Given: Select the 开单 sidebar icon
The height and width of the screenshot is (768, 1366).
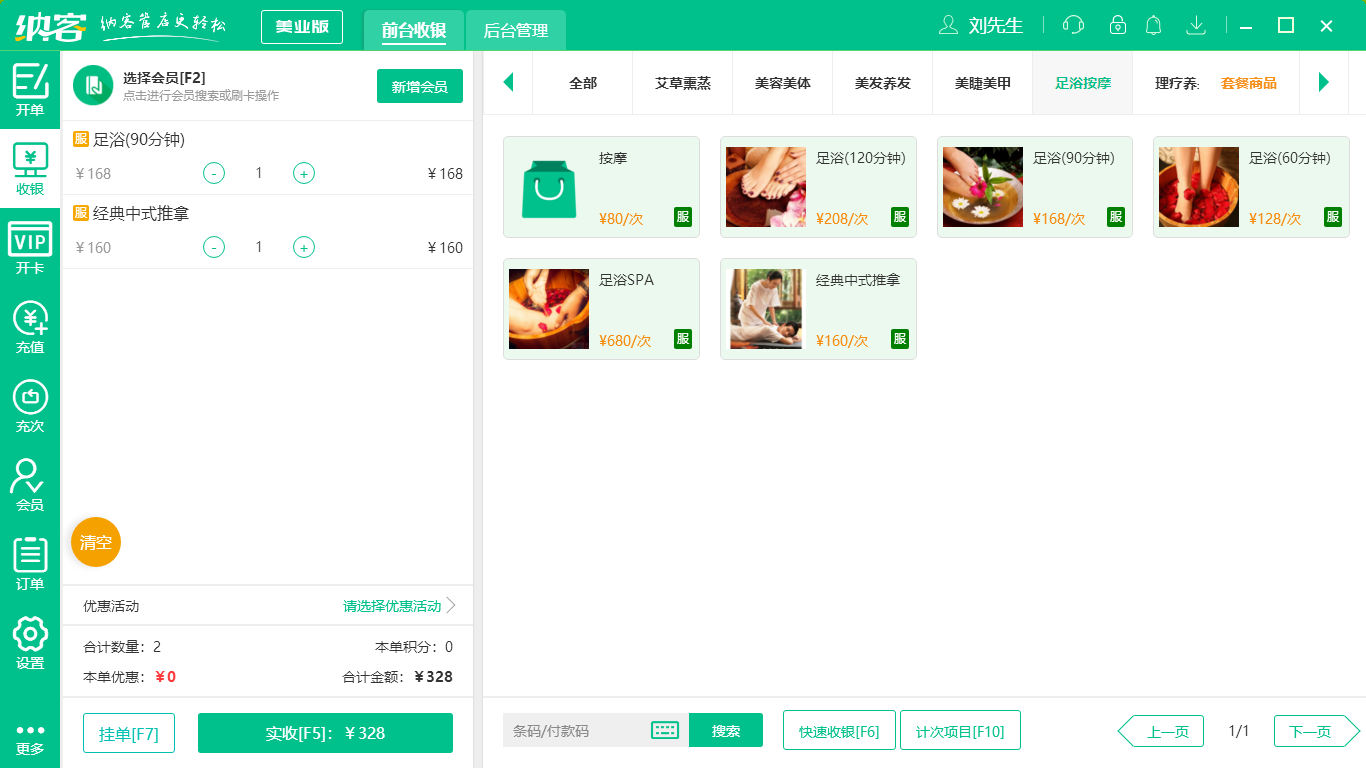Looking at the screenshot, I should 29,90.
